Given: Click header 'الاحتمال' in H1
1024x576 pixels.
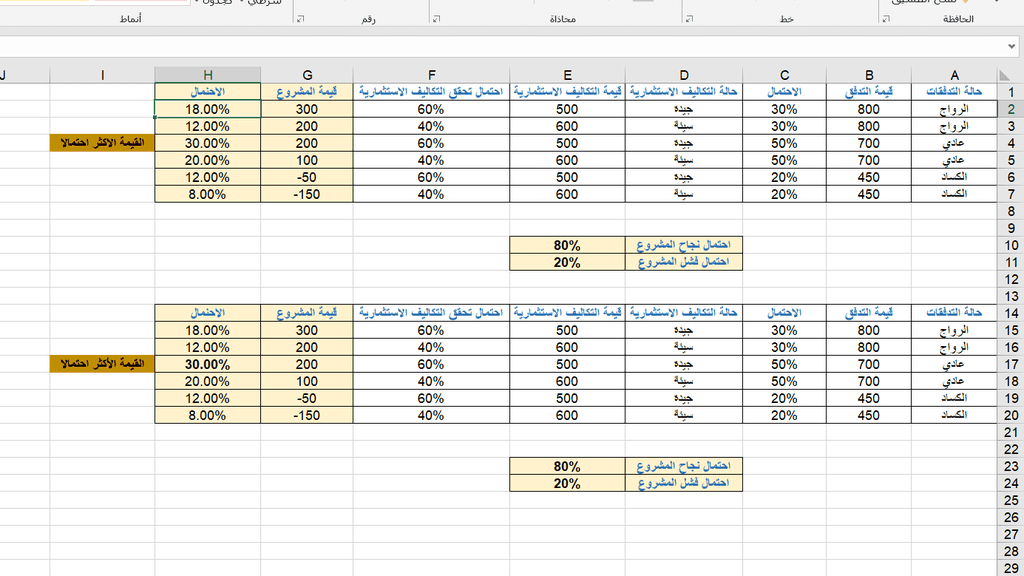Looking at the screenshot, I should (208, 92).
